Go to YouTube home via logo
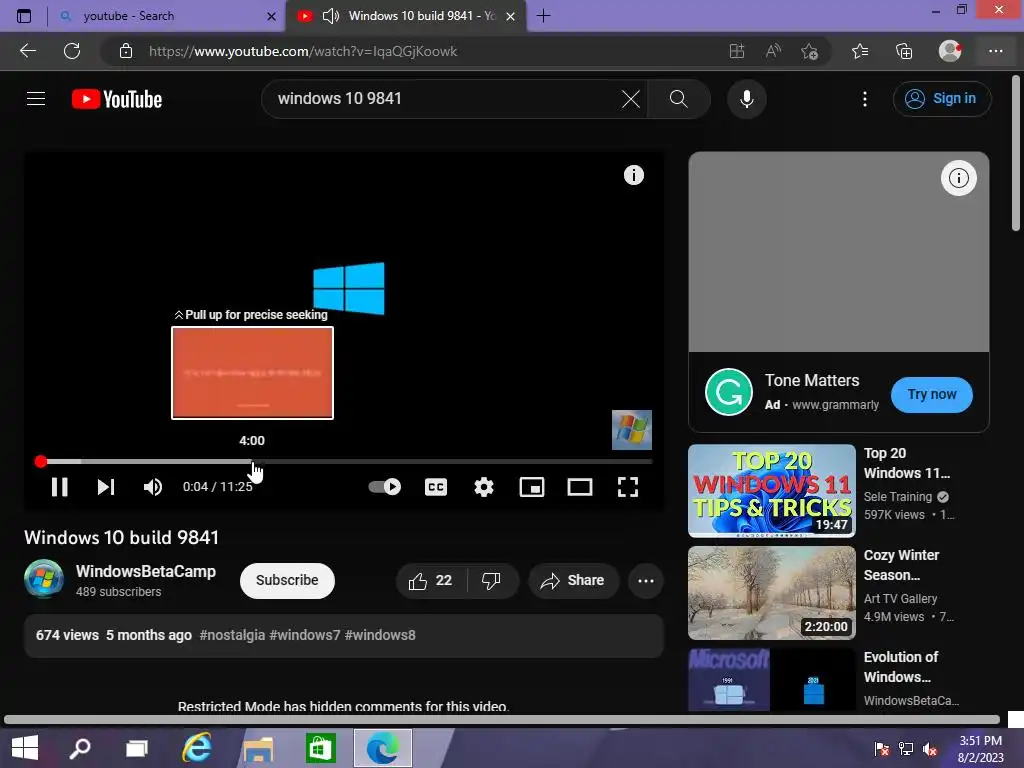The image size is (1024, 768). point(117,99)
